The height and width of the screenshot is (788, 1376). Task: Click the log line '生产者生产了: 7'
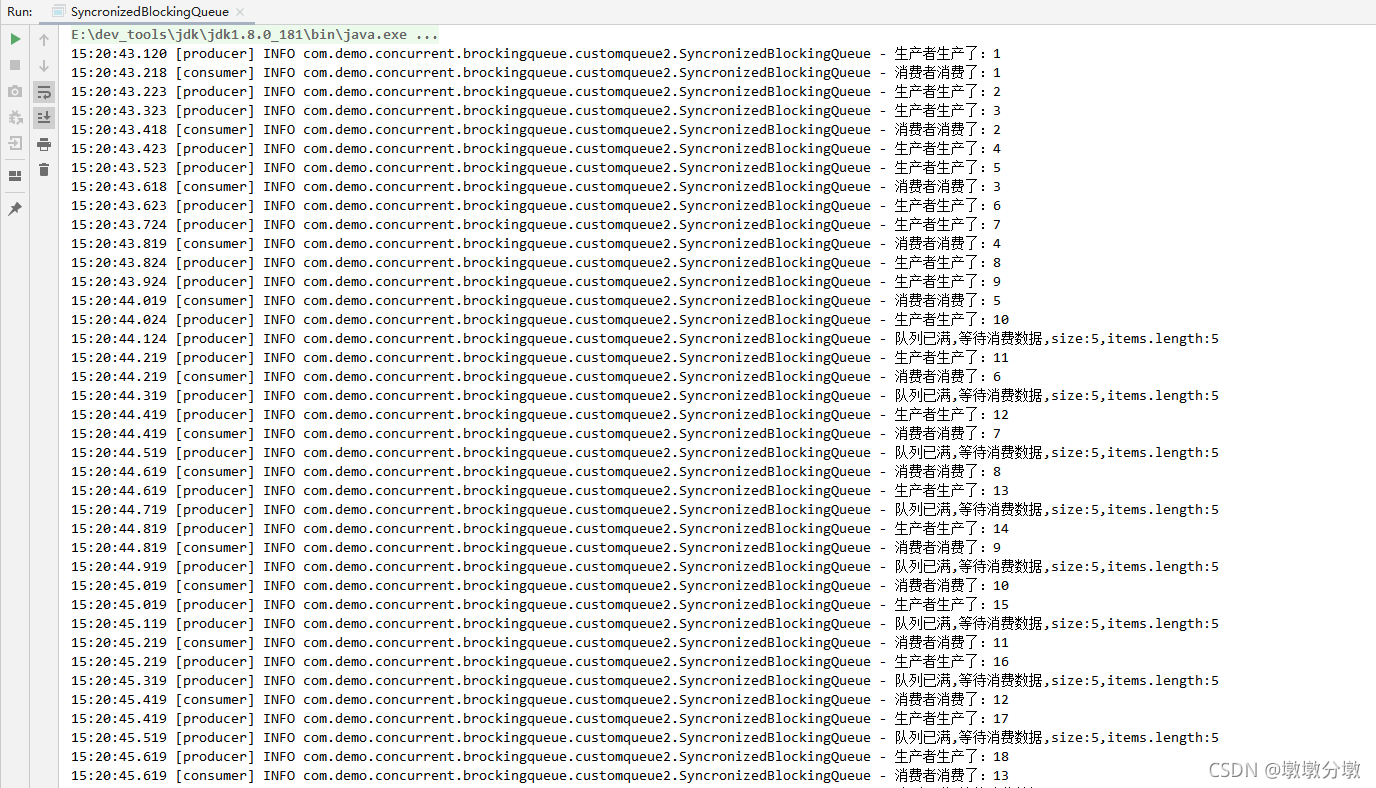(x=535, y=225)
